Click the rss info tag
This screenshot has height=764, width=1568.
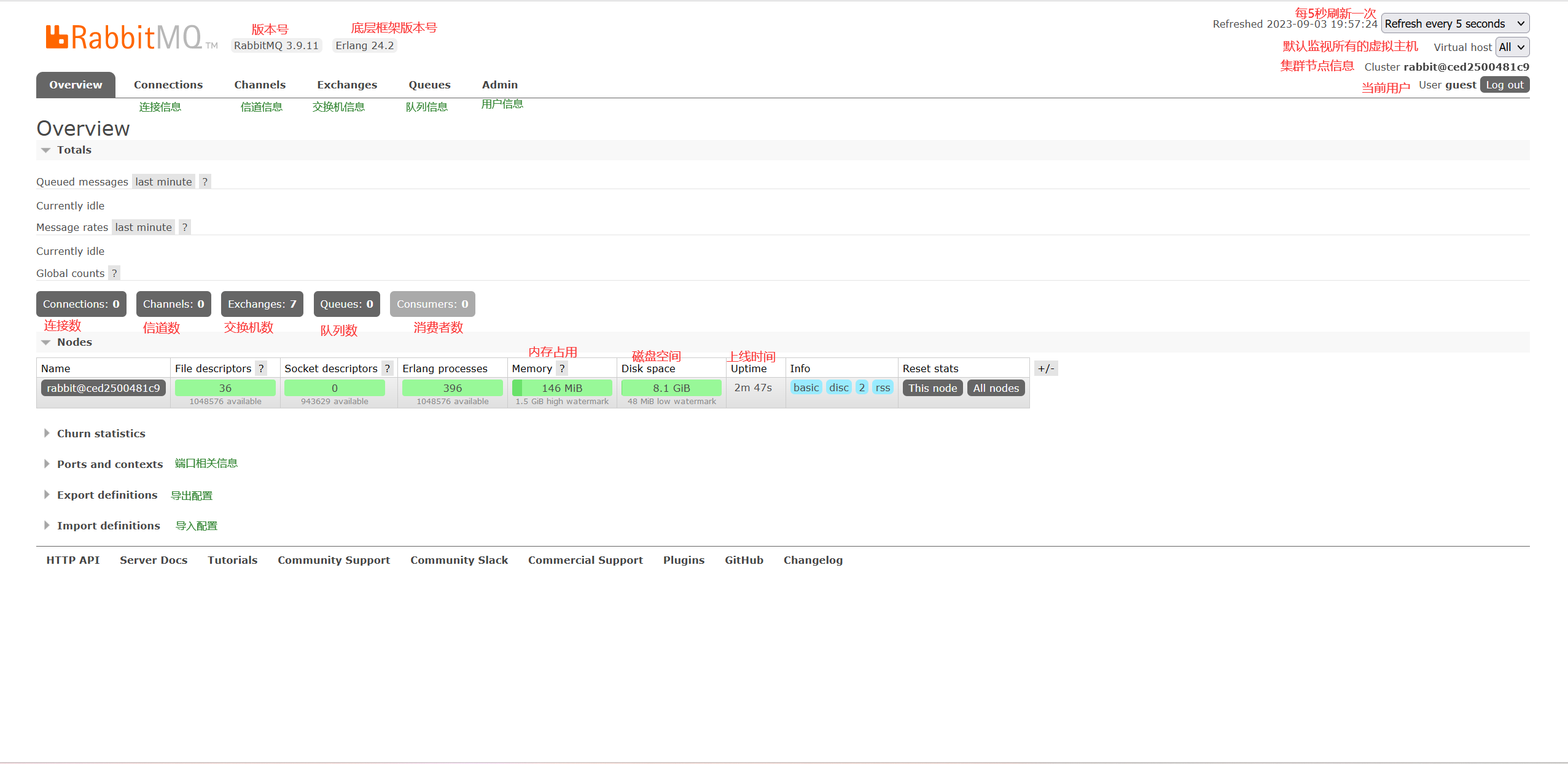click(883, 388)
